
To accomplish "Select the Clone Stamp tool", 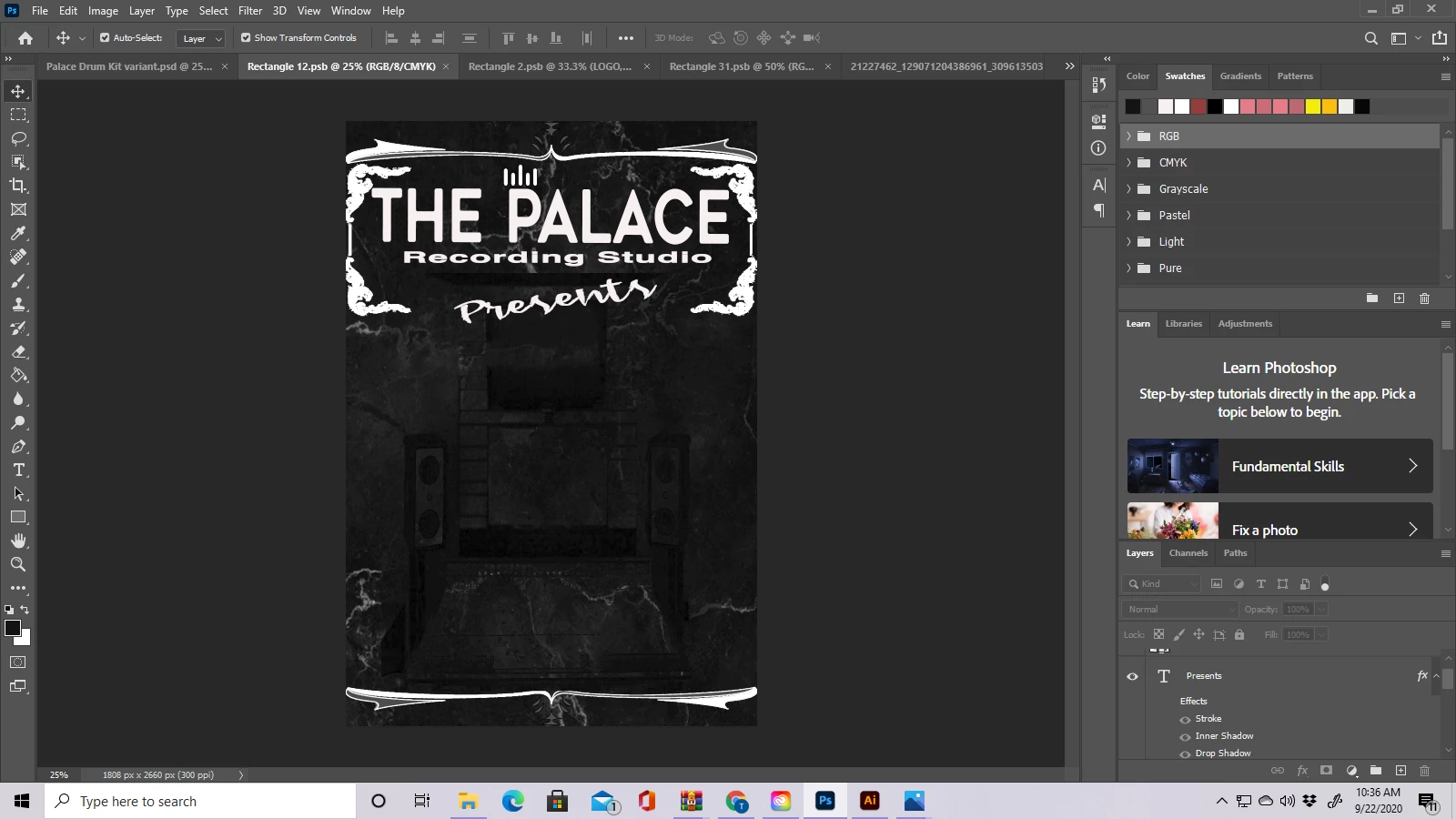I will (x=18, y=304).
